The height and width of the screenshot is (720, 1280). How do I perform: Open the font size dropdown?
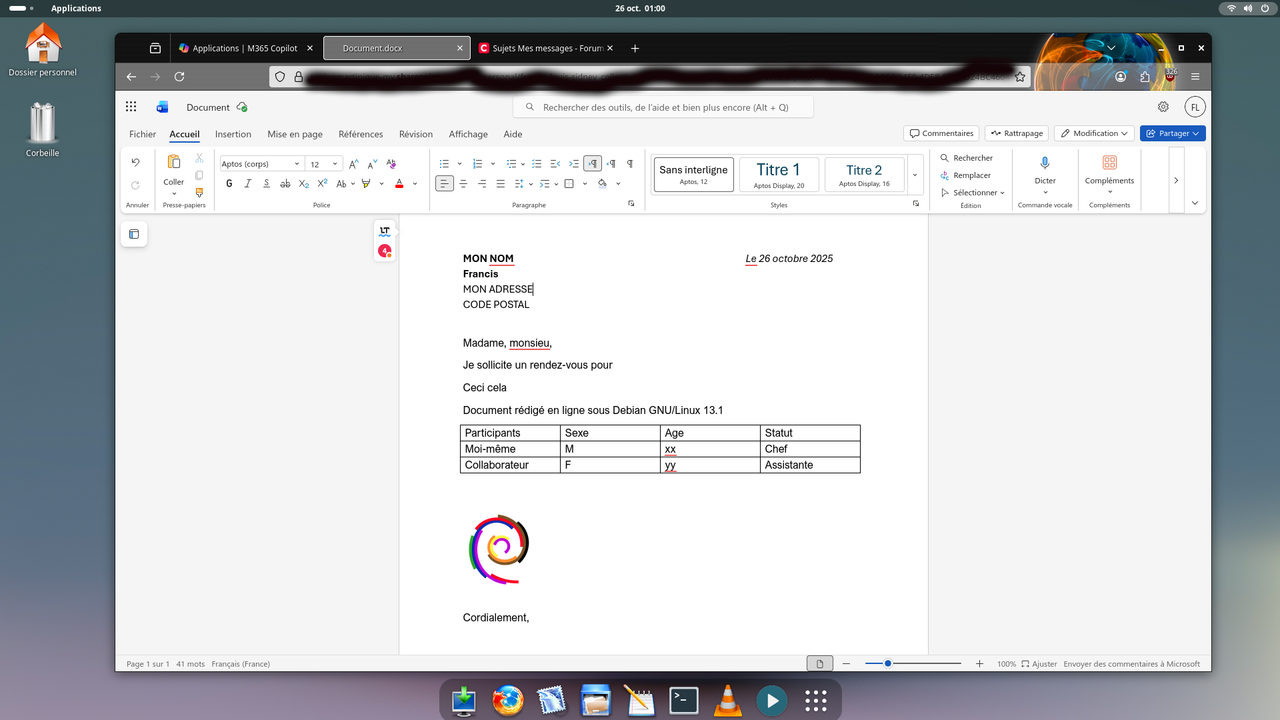pyautogui.click(x=324, y=164)
